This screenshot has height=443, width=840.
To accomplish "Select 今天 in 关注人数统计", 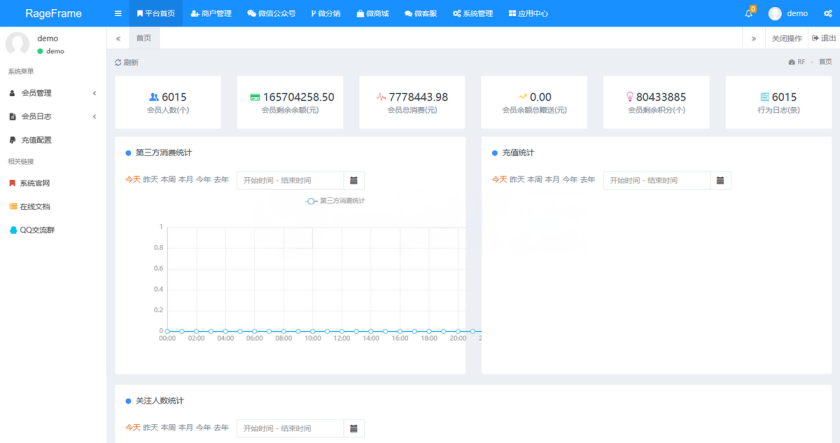I will 133,427.
